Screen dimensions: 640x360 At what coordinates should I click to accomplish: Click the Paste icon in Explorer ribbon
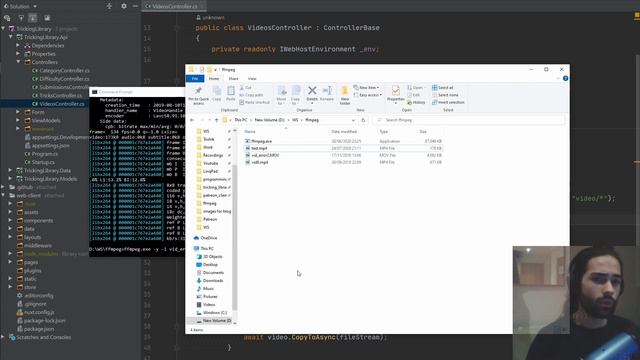click(x=231, y=93)
